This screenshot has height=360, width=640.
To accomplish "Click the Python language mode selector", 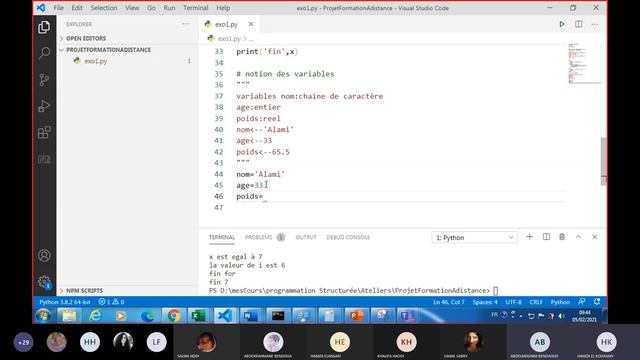I will coord(560,302).
